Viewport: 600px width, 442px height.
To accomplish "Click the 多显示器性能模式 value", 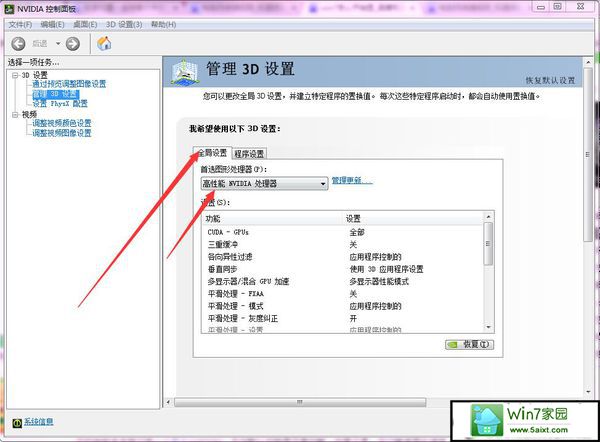I will point(379,281).
